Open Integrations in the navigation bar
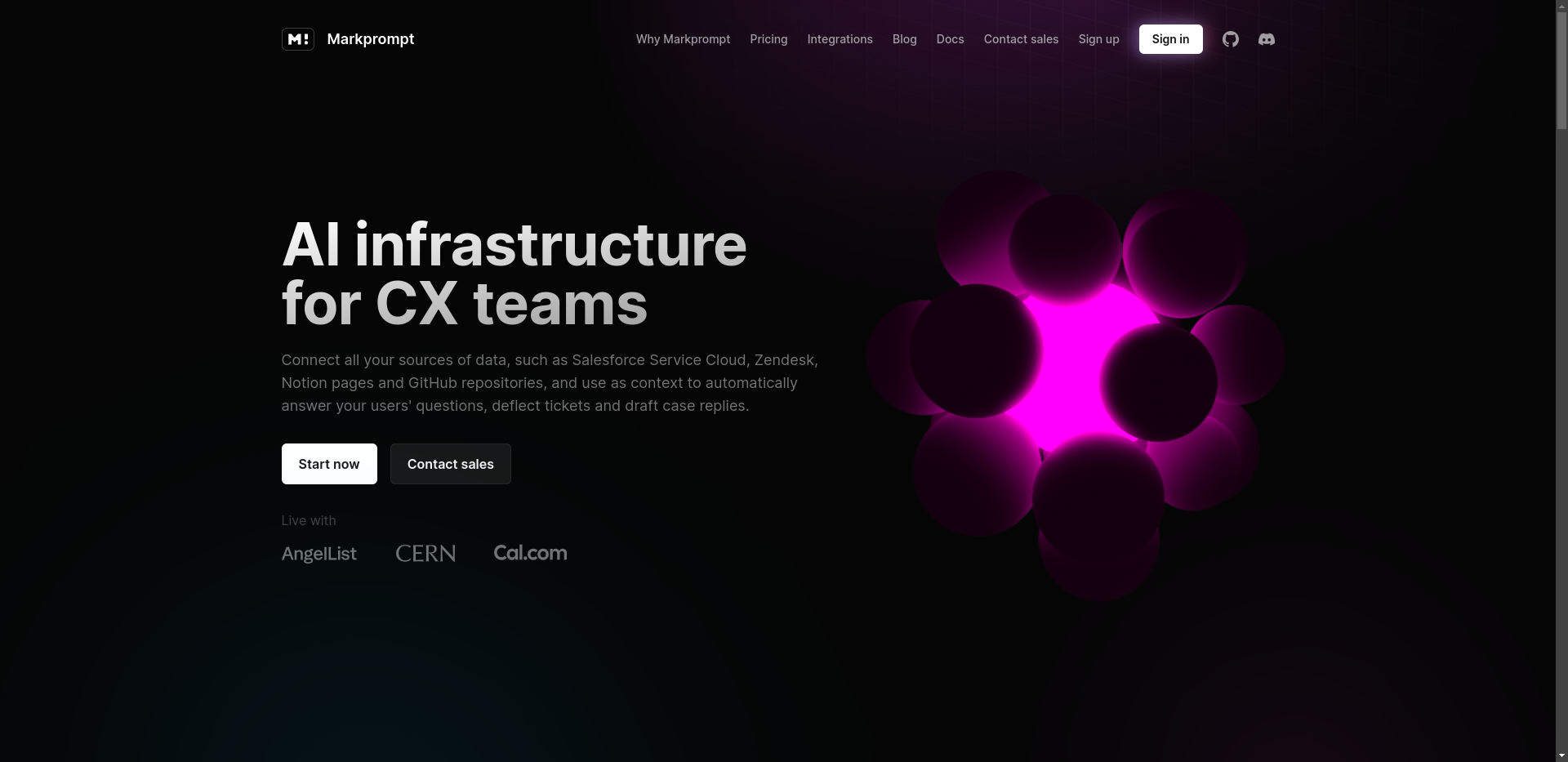Image resolution: width=1568 pixels, height=762 pixels. [x=840, y=39]
